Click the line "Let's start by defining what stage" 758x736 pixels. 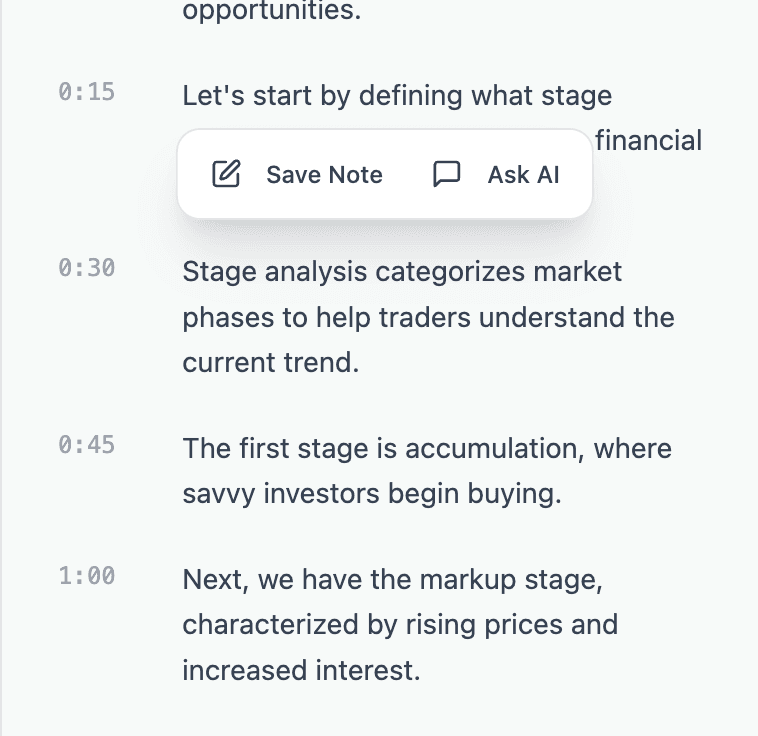pos(397,95)
